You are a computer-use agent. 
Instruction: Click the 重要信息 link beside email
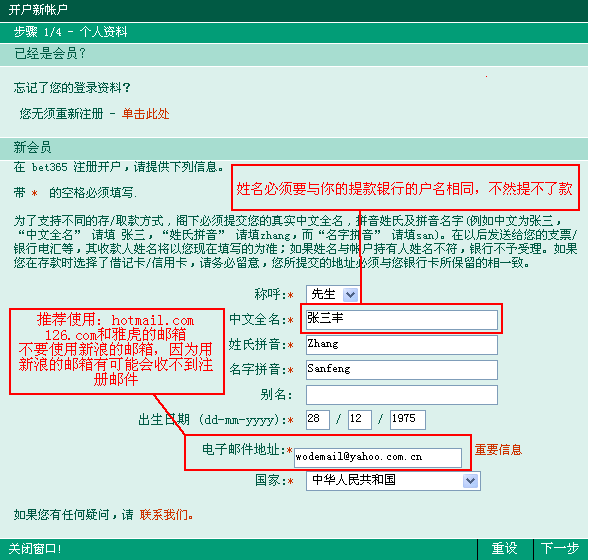pyautogui.click(x=498, y=450)
